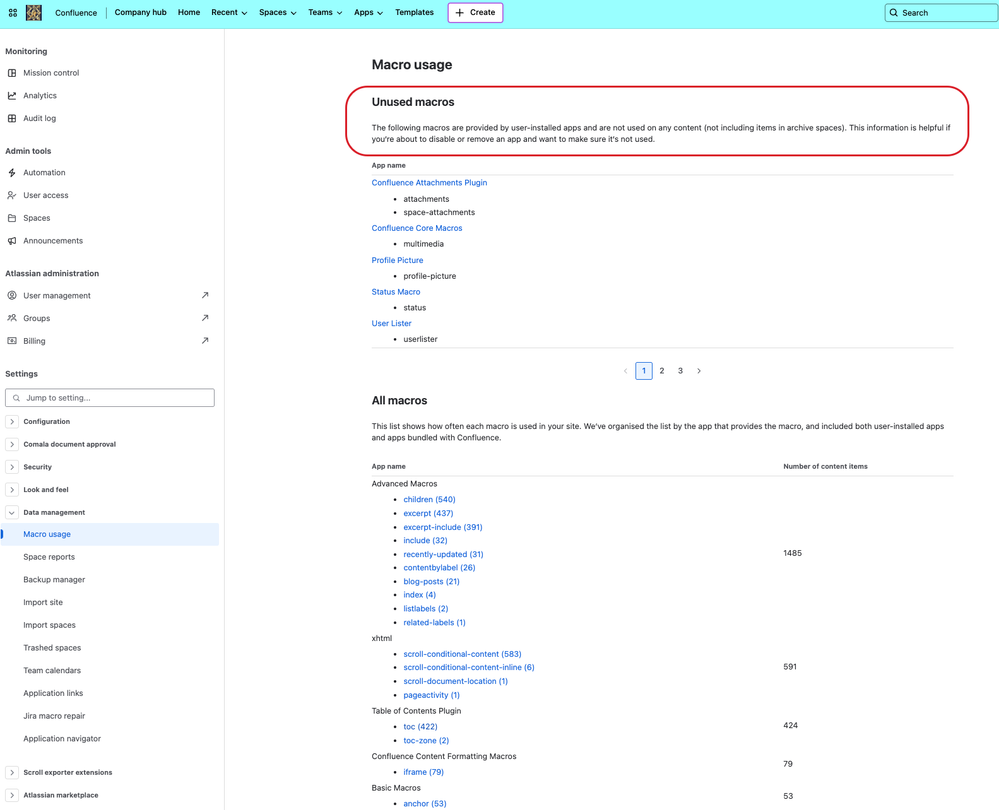Open the excerpt-include (391) link
The height and width of the screenshot is (810, 999).
click(443, 527)
